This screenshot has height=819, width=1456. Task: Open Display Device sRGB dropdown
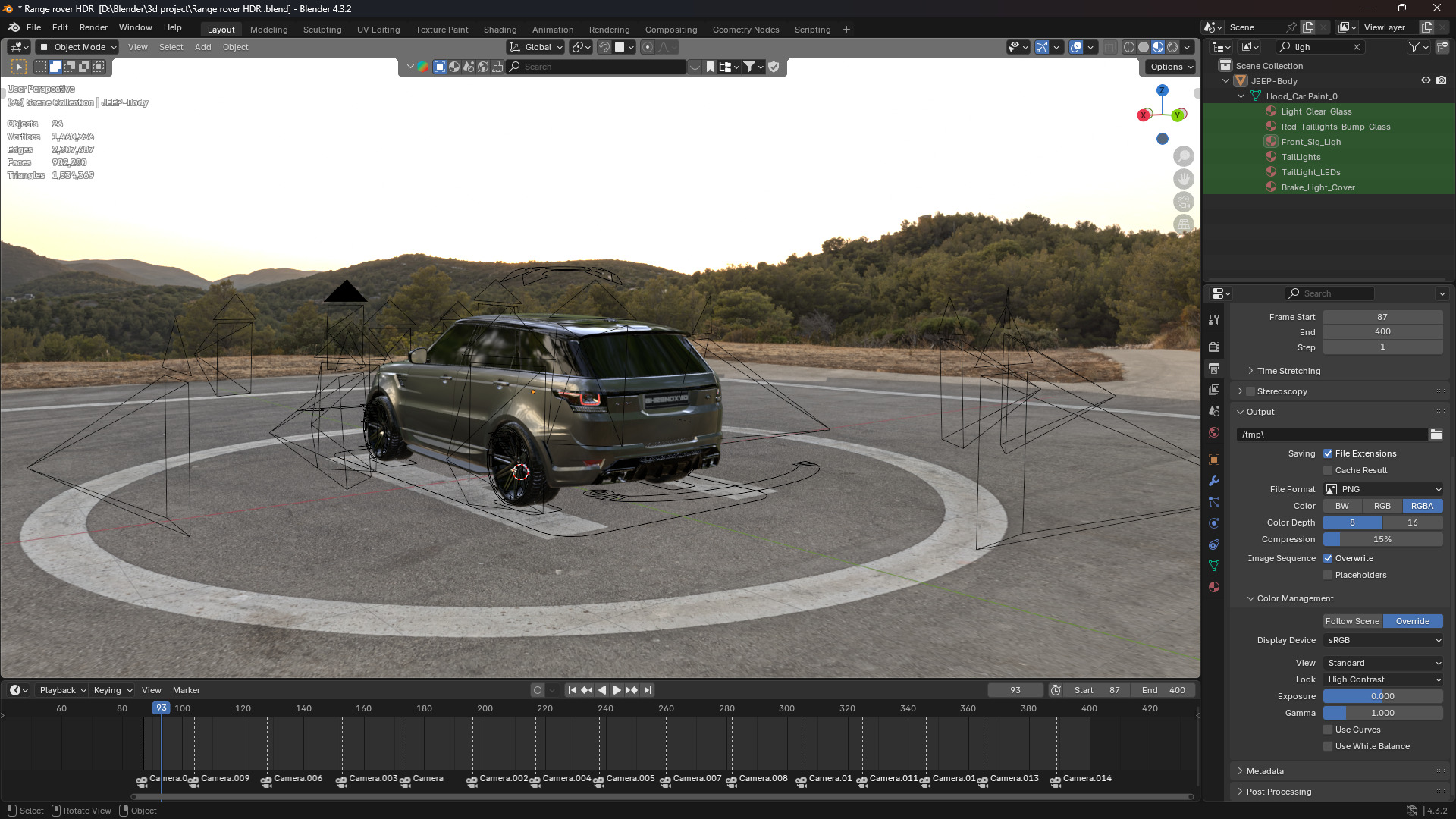click(x=1383, y=640)
